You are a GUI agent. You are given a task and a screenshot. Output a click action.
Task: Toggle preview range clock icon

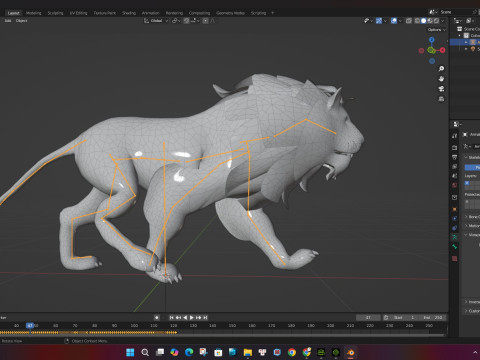tap(386, 317)
